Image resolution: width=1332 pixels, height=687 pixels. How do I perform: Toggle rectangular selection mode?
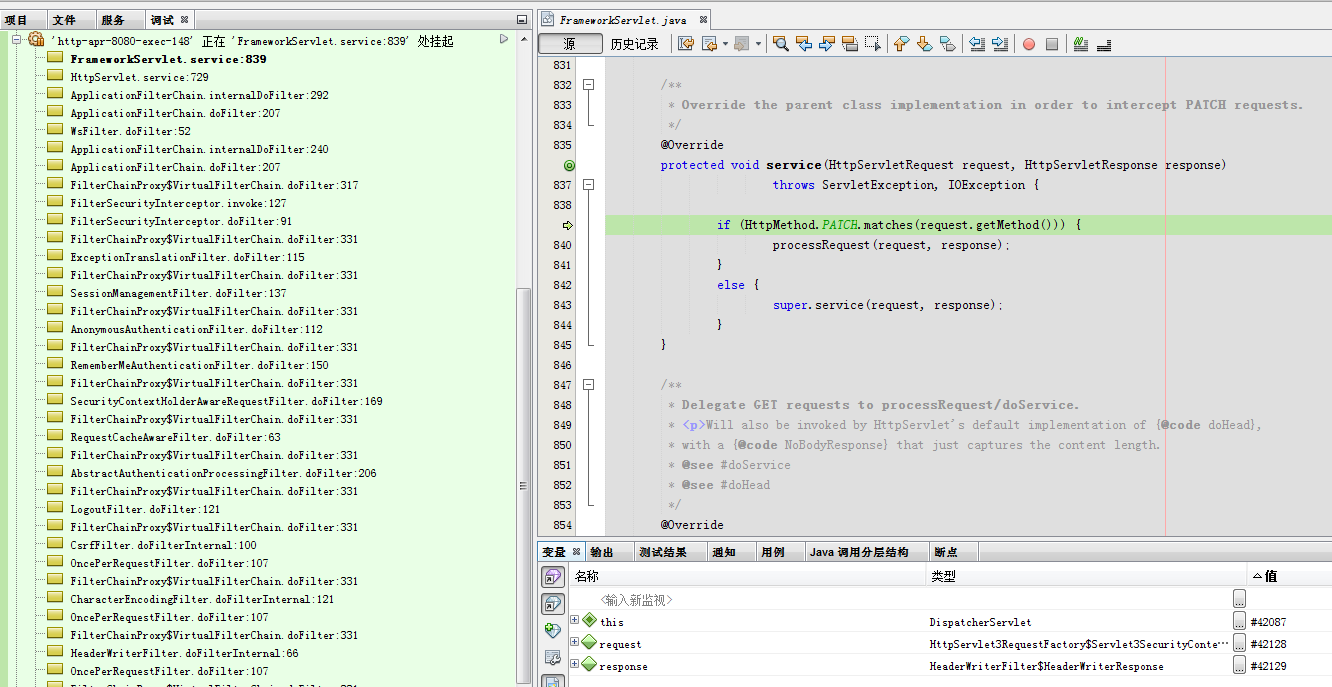coord(873,44)
